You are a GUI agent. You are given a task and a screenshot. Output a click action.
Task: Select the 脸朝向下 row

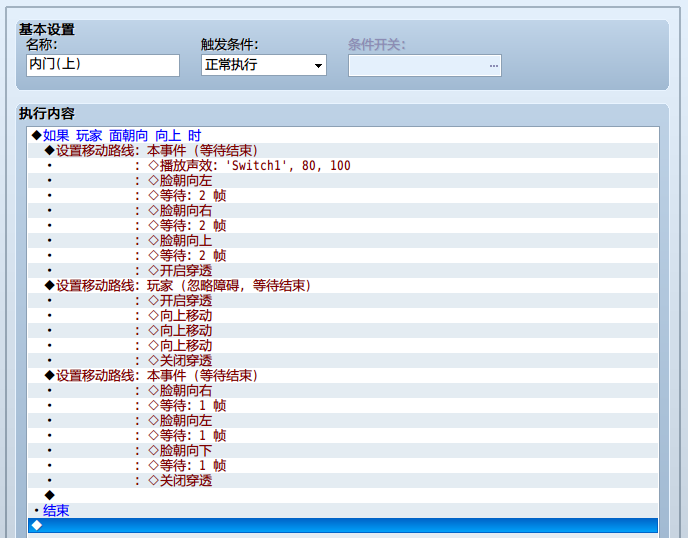click(x=343, y=451)
